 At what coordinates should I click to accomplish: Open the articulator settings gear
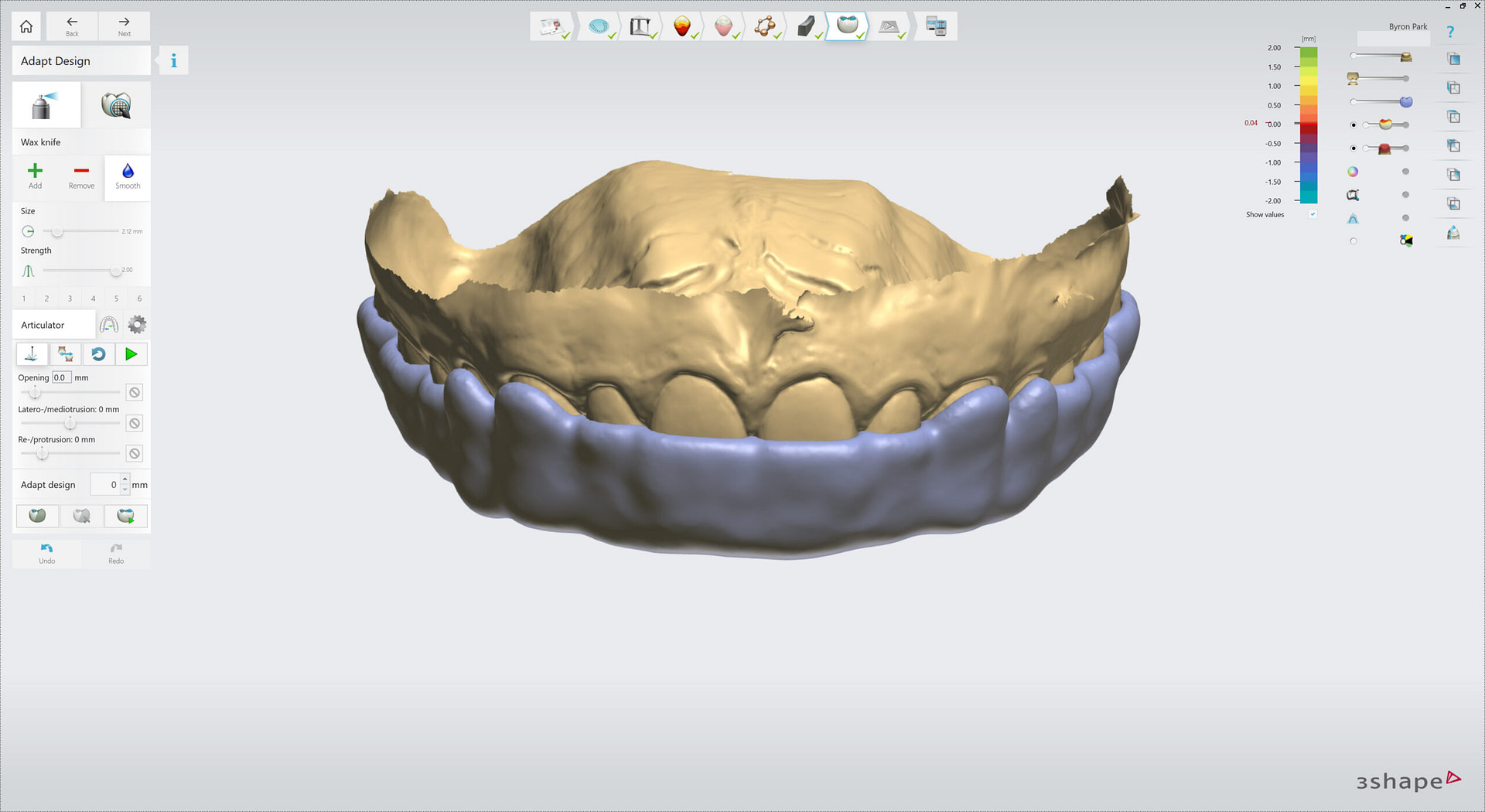point(137,324)
